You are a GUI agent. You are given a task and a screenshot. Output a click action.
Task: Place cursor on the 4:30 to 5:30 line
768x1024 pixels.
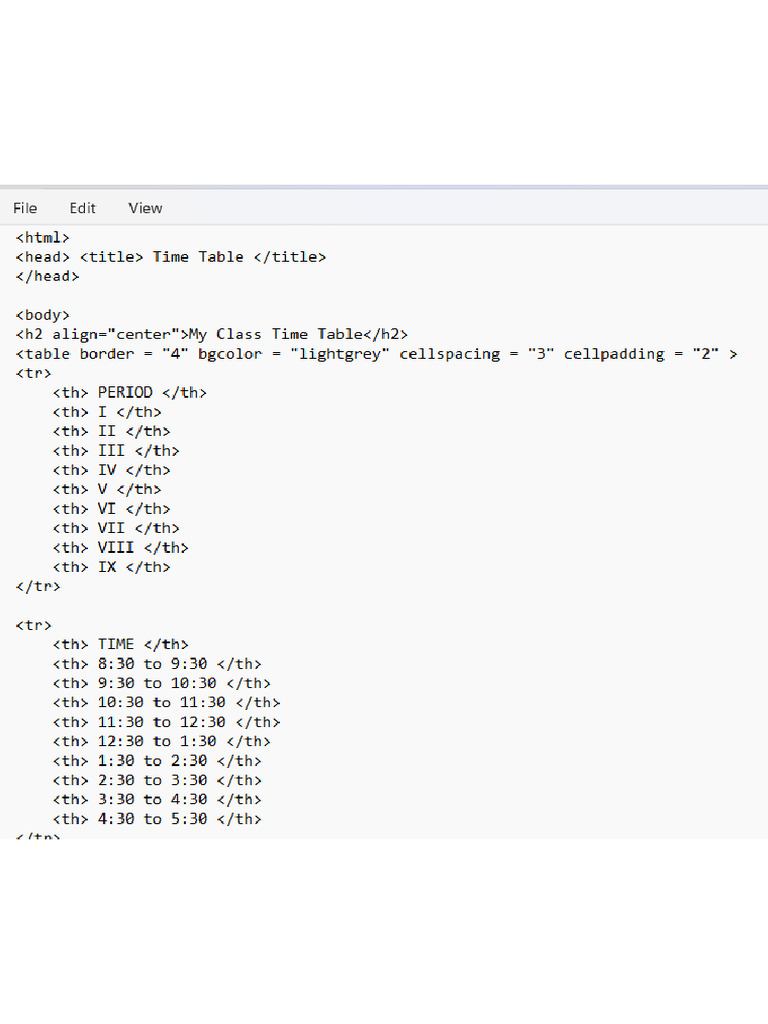157,819
